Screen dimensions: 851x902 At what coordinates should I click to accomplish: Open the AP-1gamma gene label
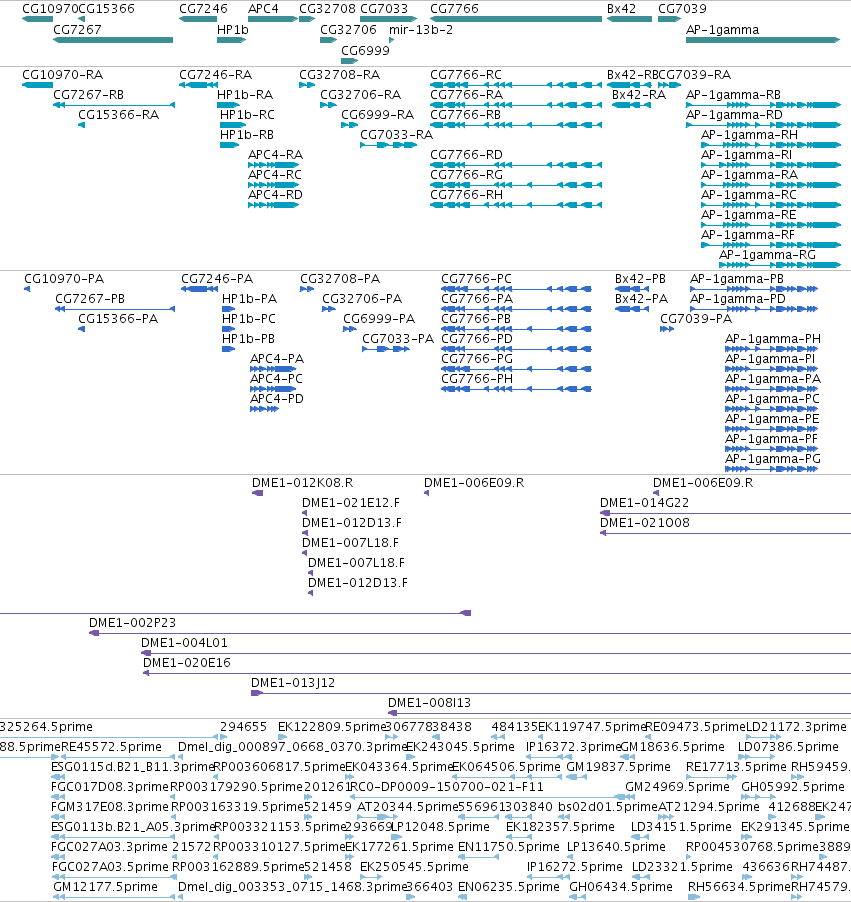pos(722,29)
